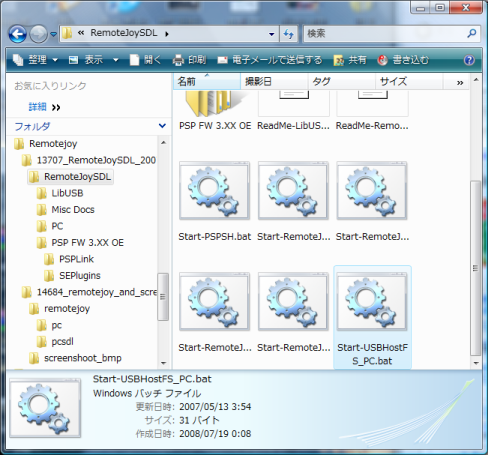Click 電子メールで送信する toolbar button
The image size is (488, 455).
click(x=270, y=60)
